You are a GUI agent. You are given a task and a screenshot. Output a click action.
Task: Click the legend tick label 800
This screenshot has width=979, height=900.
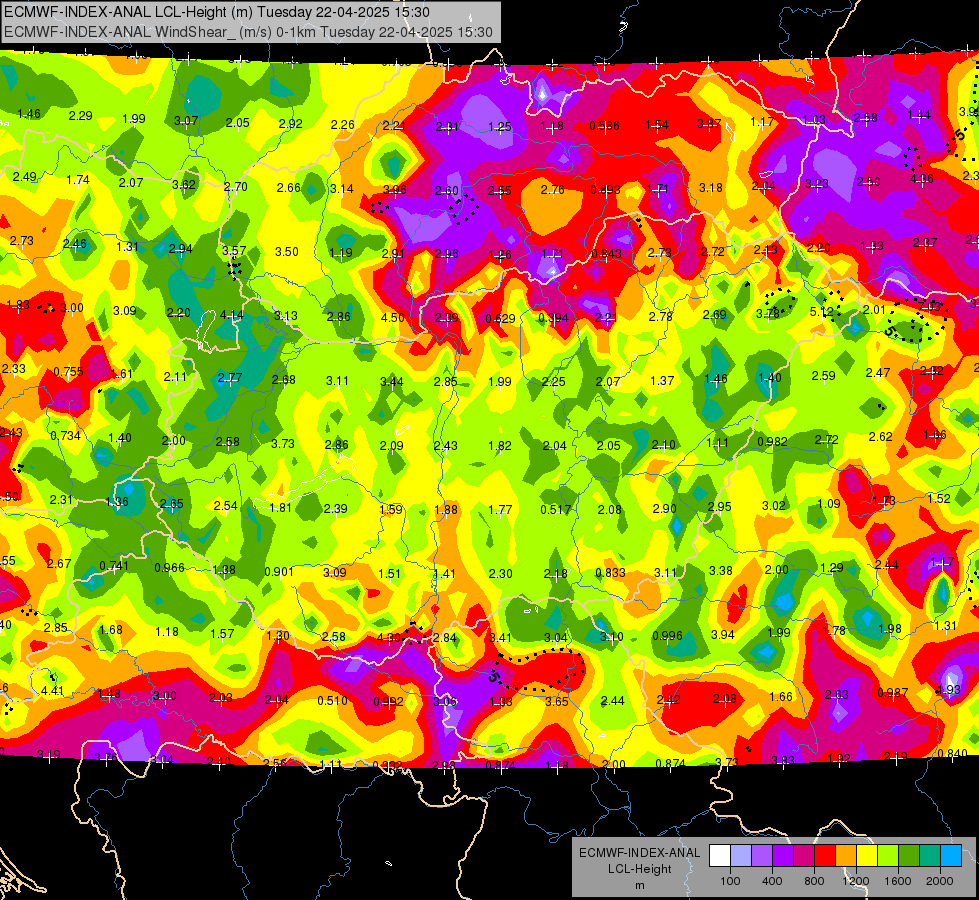point(814,881)
